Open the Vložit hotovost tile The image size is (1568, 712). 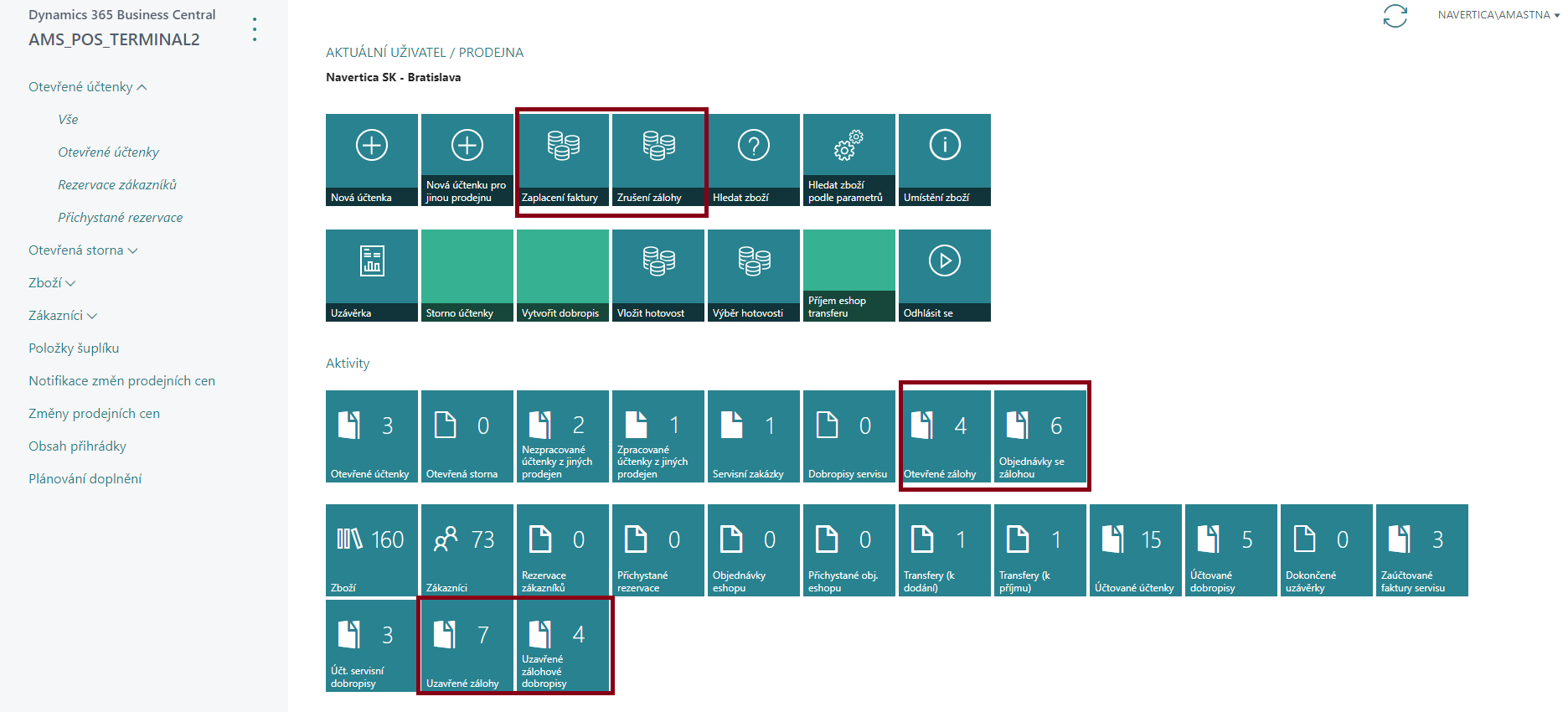tap(658, 276)
